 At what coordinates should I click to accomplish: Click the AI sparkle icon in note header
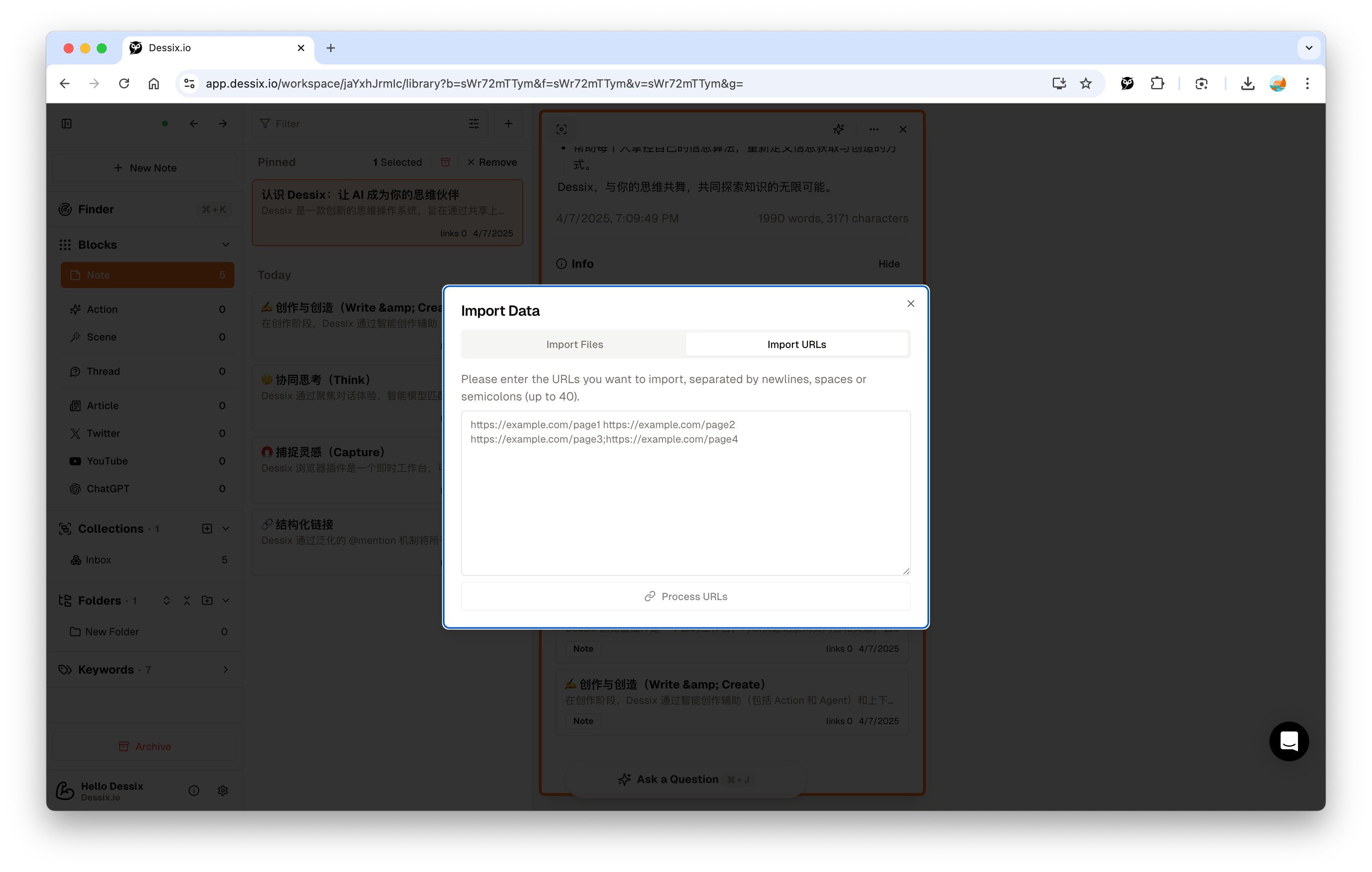click(838, 129)
